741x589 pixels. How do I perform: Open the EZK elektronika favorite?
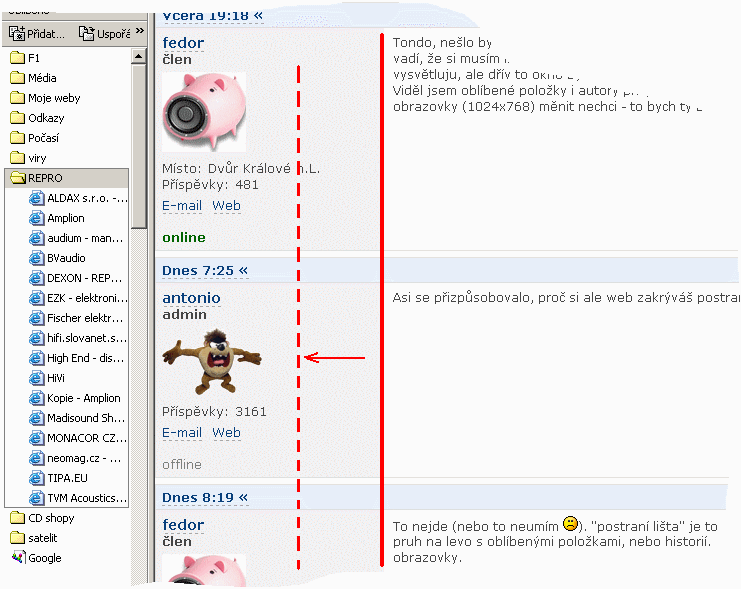coord(78,298)
